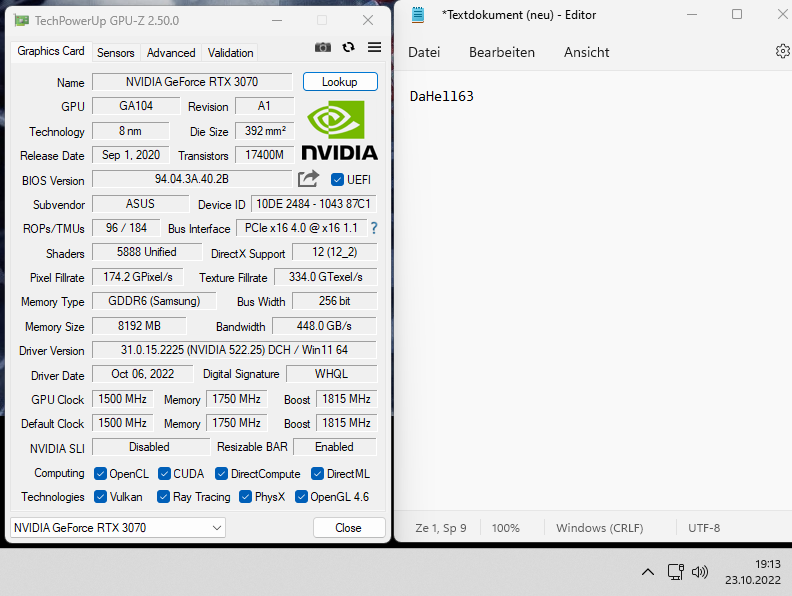Switch to the Validation tab

tap(230, 53)
